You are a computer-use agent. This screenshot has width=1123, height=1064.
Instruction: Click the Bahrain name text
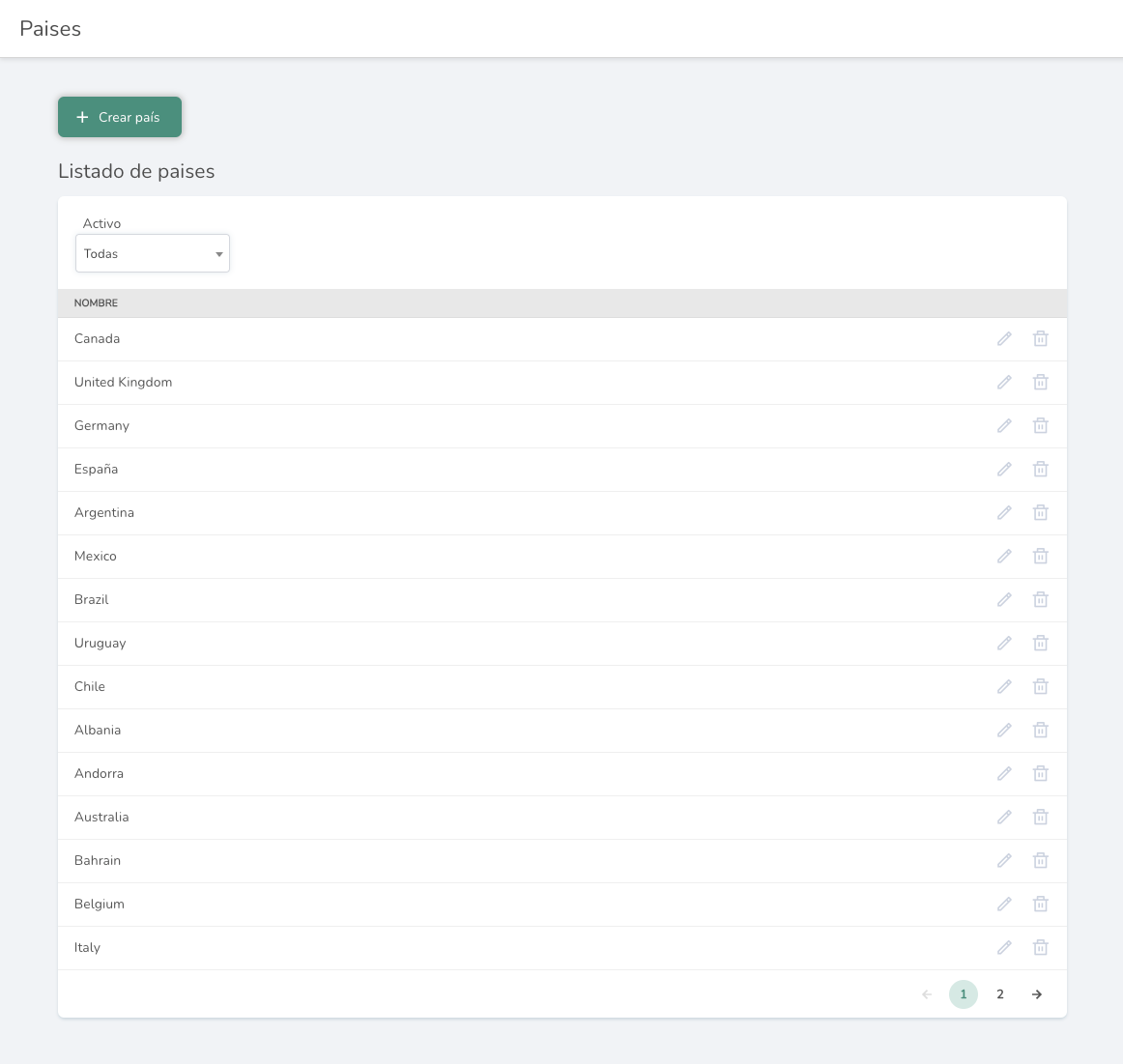coord(98,861)
